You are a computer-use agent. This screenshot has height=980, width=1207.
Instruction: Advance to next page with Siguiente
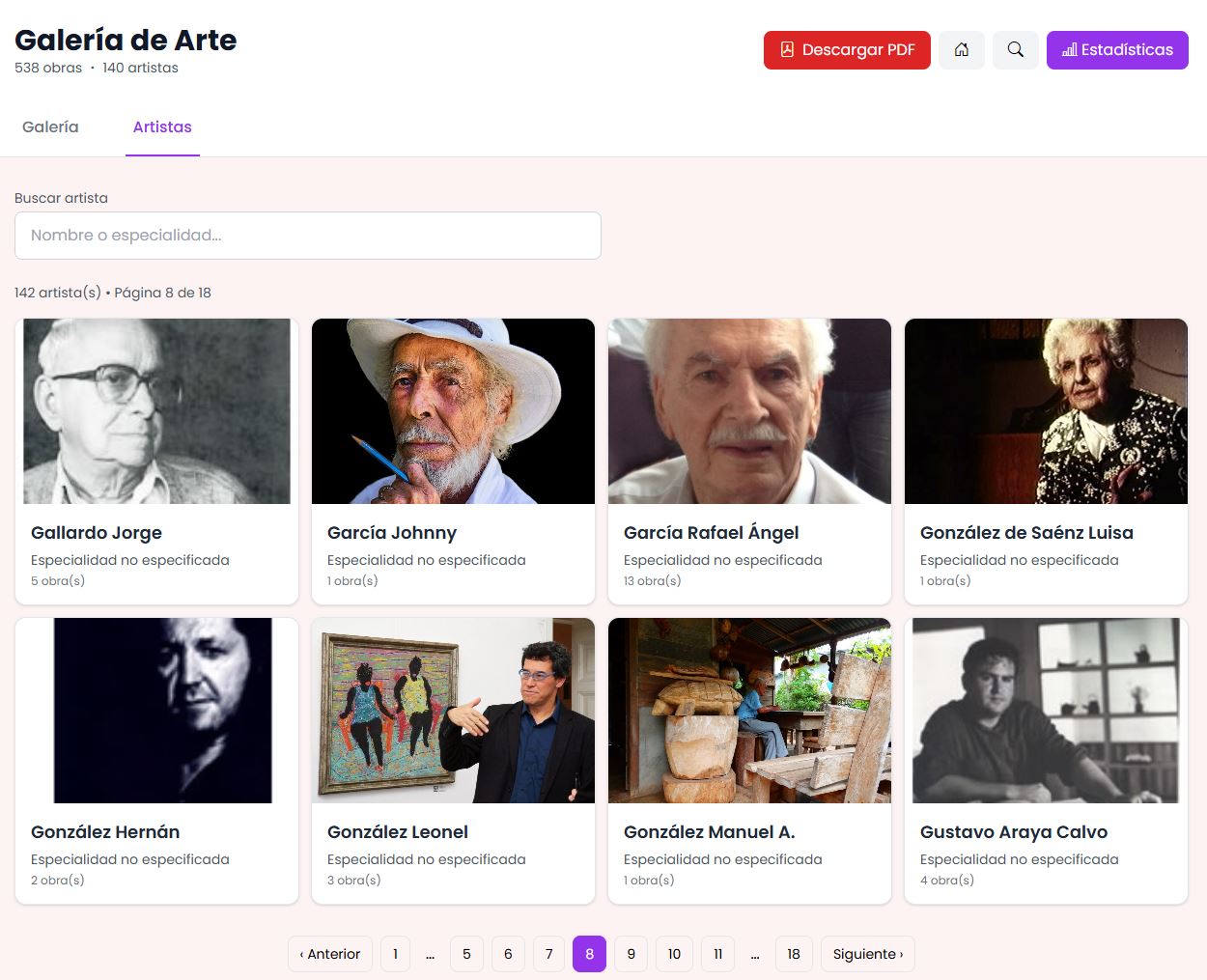(x=867, y=954)
